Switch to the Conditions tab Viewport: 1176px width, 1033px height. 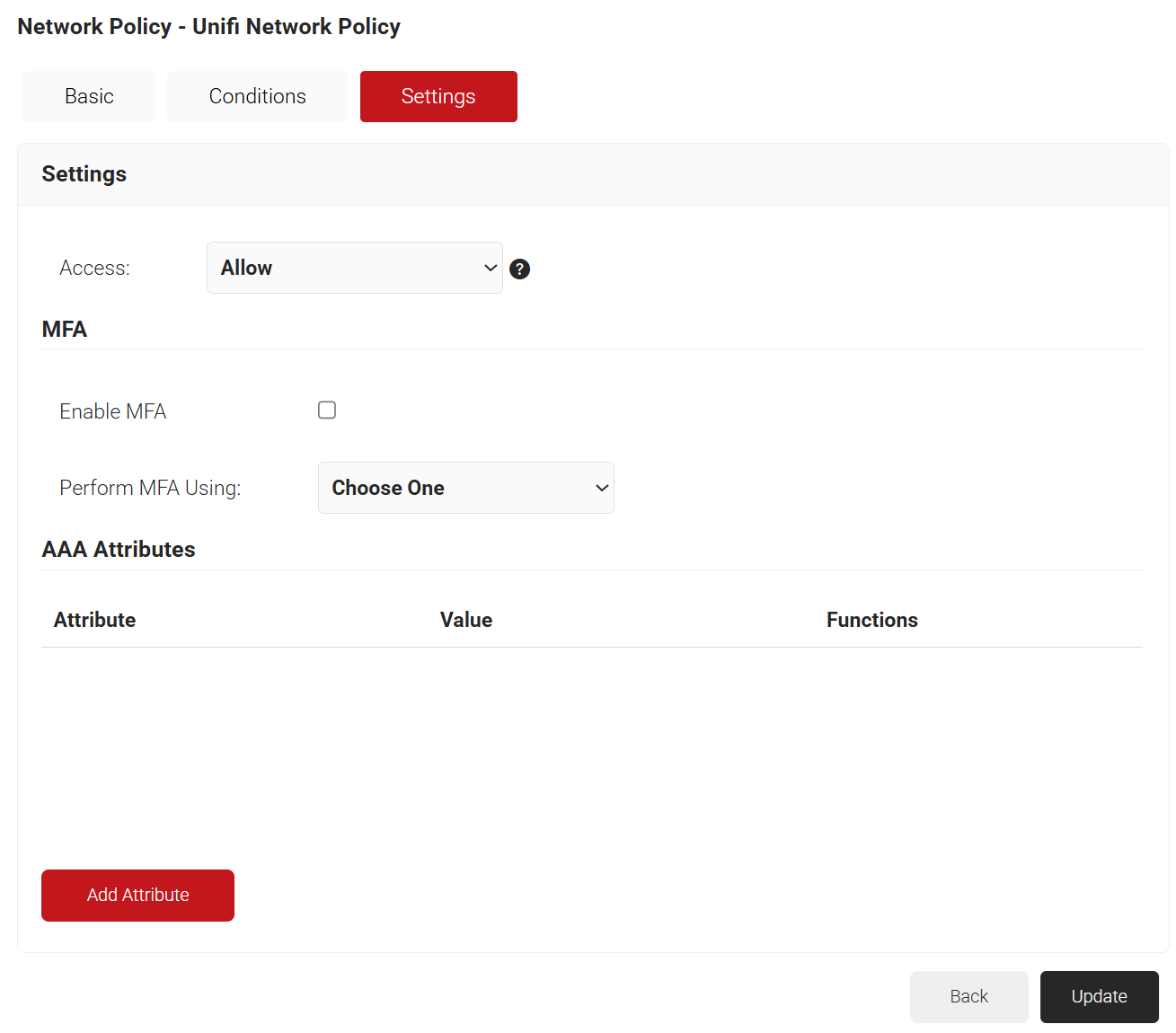tap(257, 96)
